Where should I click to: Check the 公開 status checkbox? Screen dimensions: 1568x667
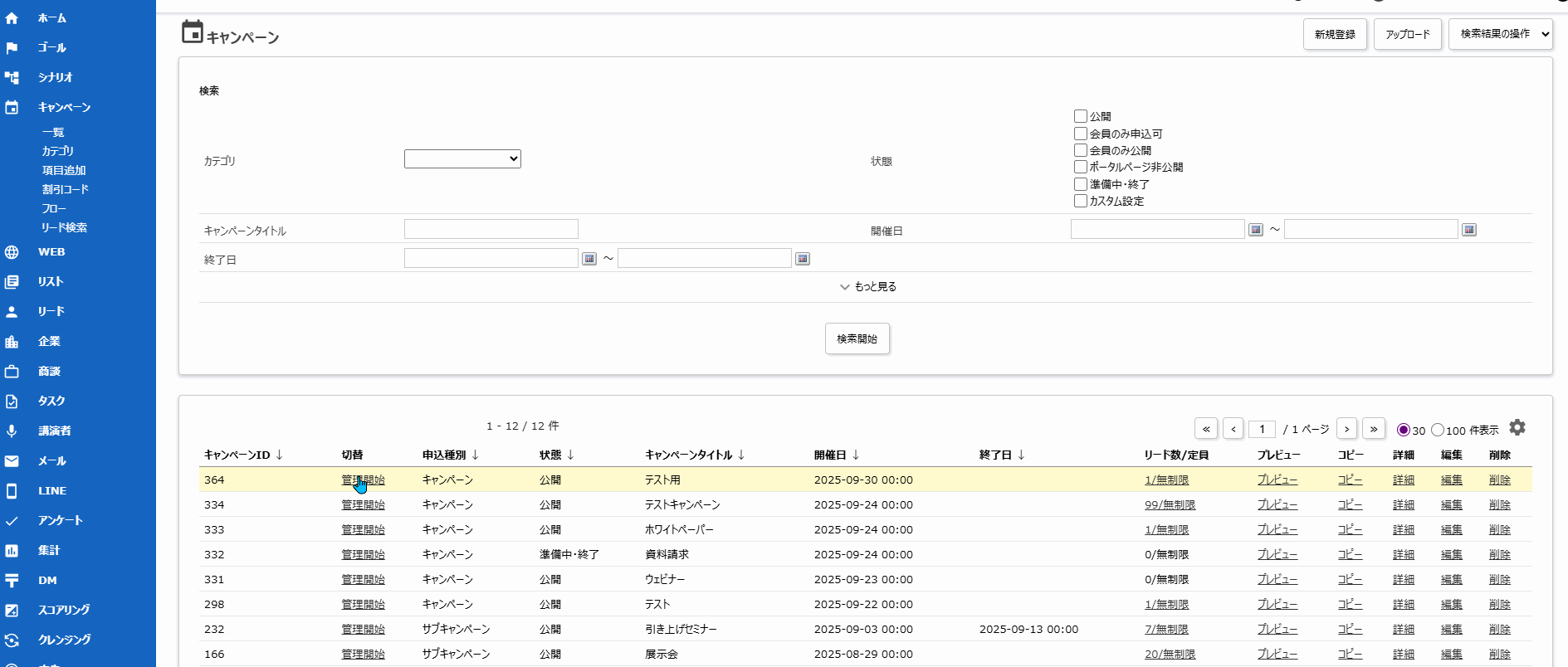click(x=1081, y=116)
